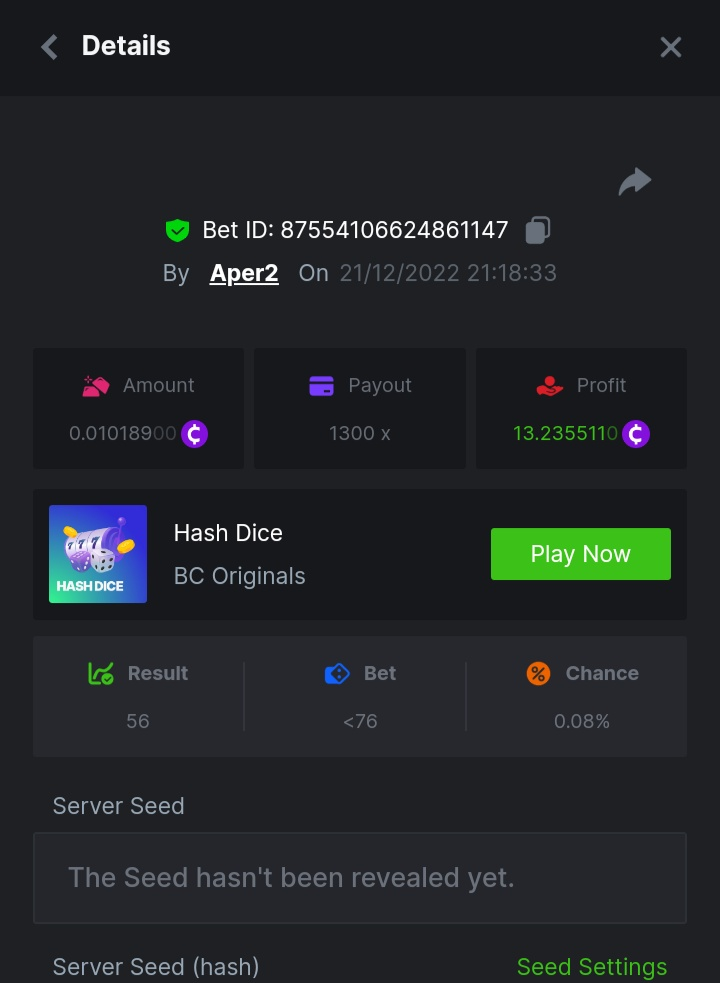
Task: Close the Details panel
Action: pyautogui.click(x=671, y=47)
